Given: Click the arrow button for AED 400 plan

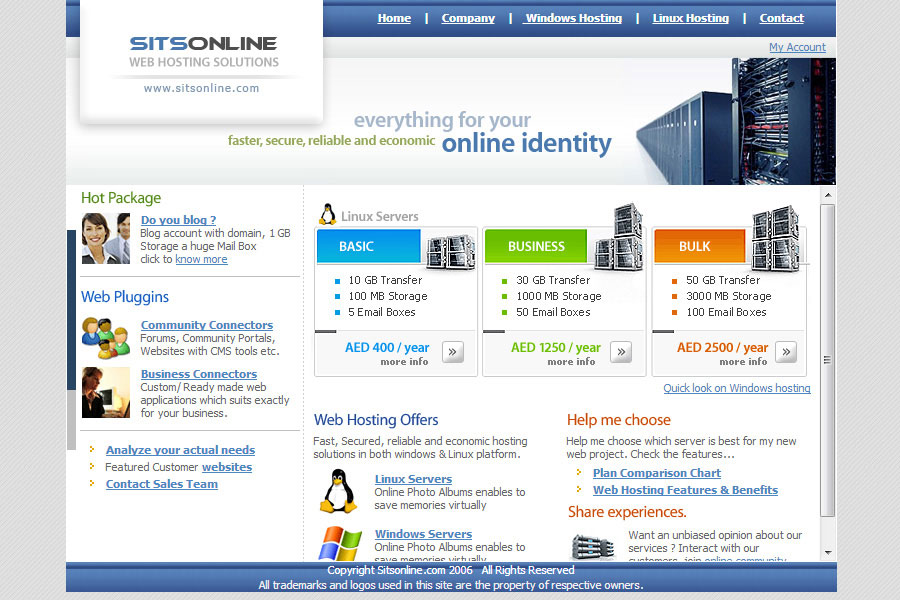Looking at the screenshot, I should tap(452, 352).
